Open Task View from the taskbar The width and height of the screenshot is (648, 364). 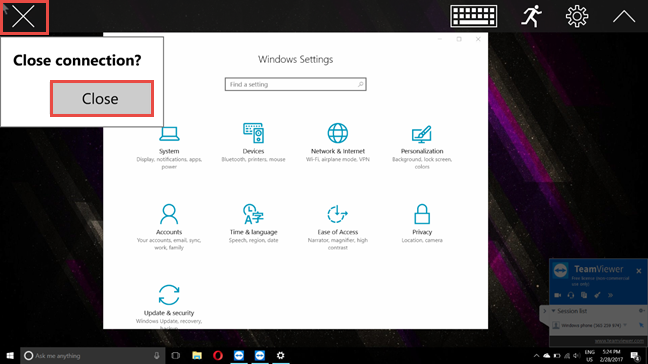click(x=176, y=355)
